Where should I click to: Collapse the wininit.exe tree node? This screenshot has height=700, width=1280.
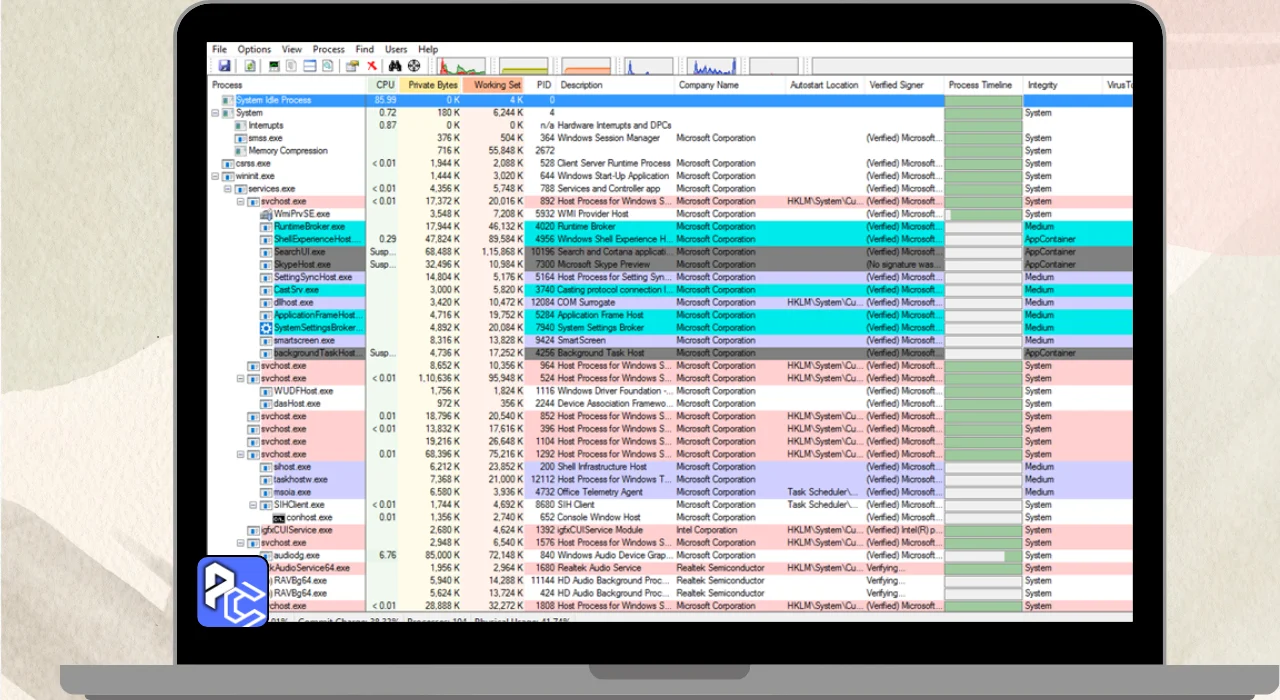[x=215, y=176]
